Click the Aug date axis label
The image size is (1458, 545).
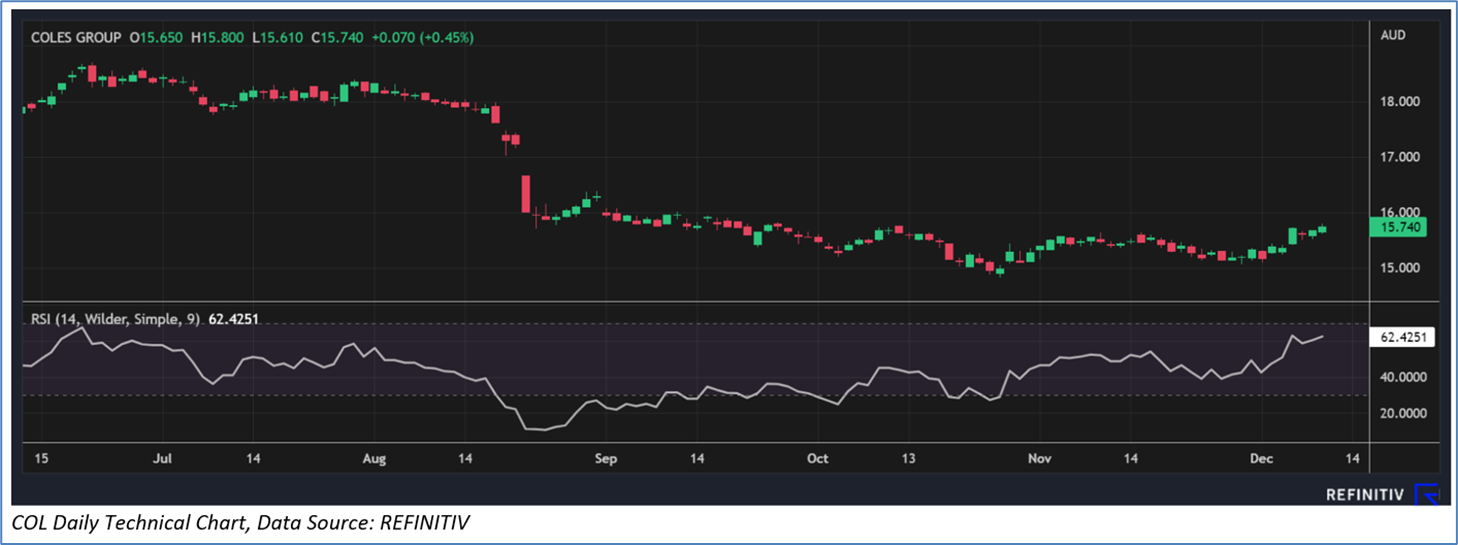click(x=373, y=458)
